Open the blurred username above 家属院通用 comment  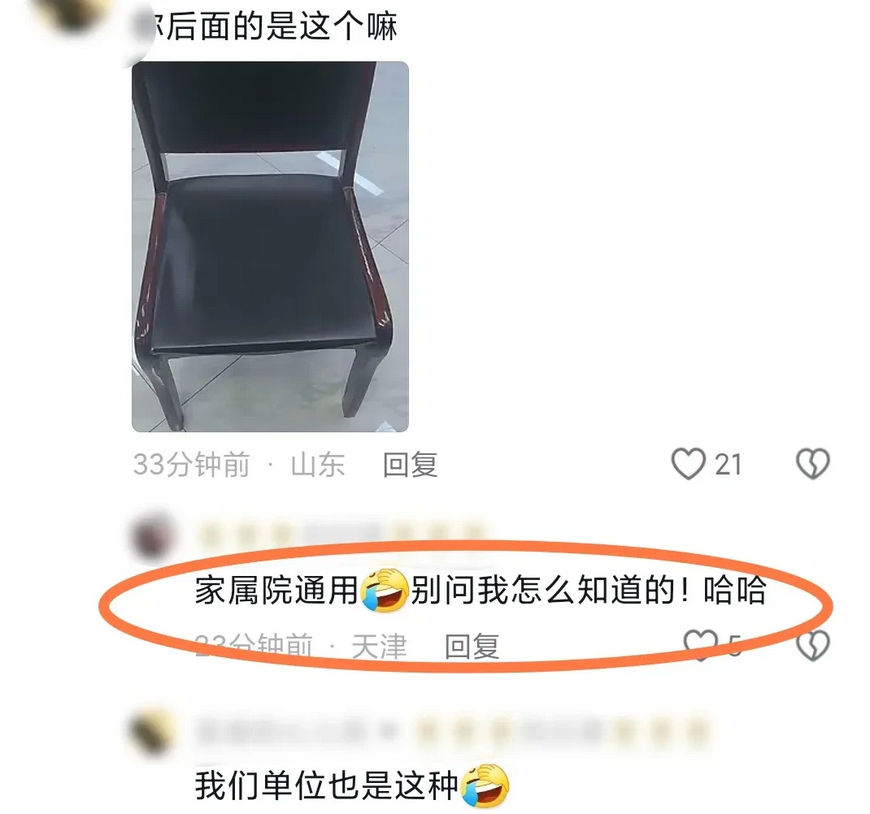341,534
